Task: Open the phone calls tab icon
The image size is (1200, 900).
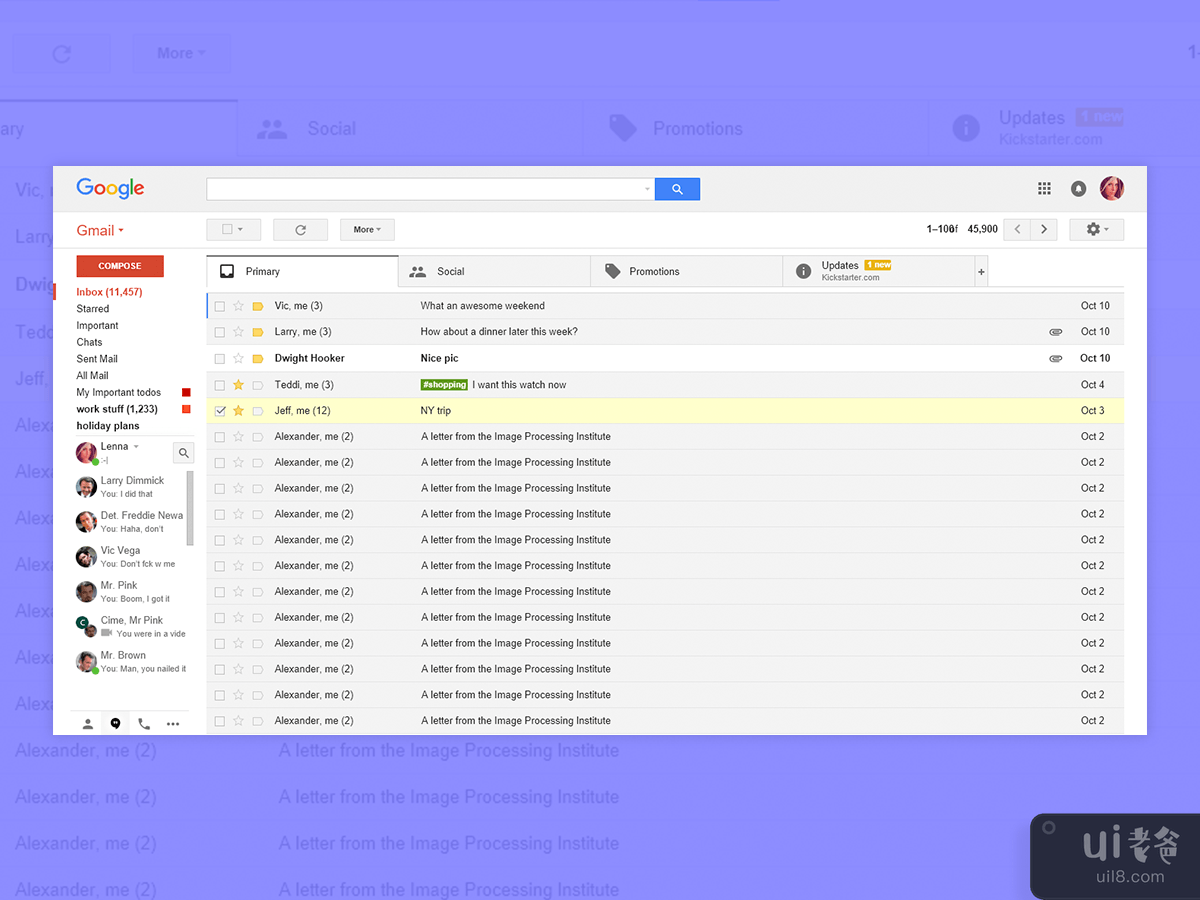Action: coord(144,724)
